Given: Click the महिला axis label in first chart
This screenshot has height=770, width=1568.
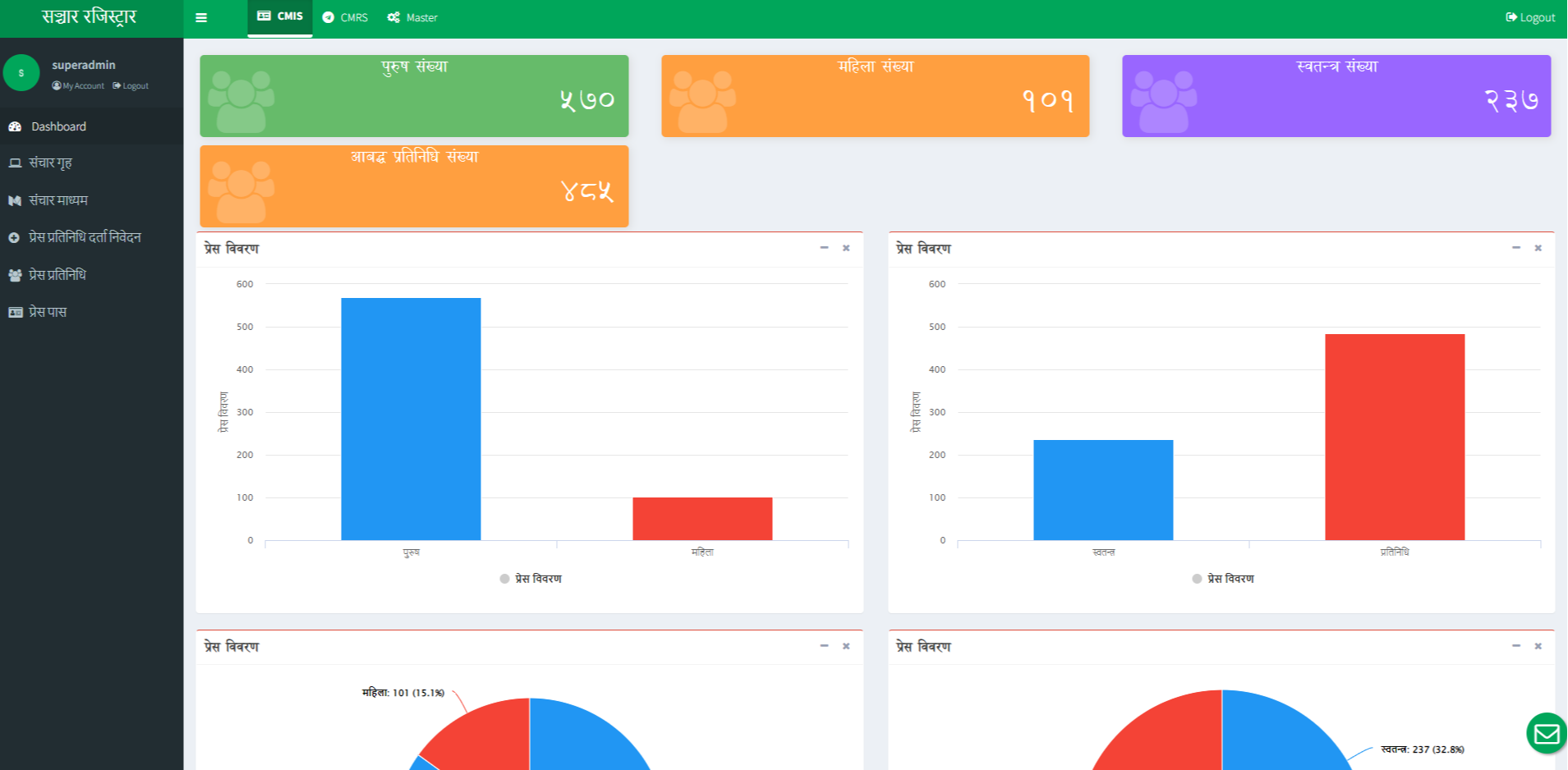Looking at the screenshot, I should [702, 552].
